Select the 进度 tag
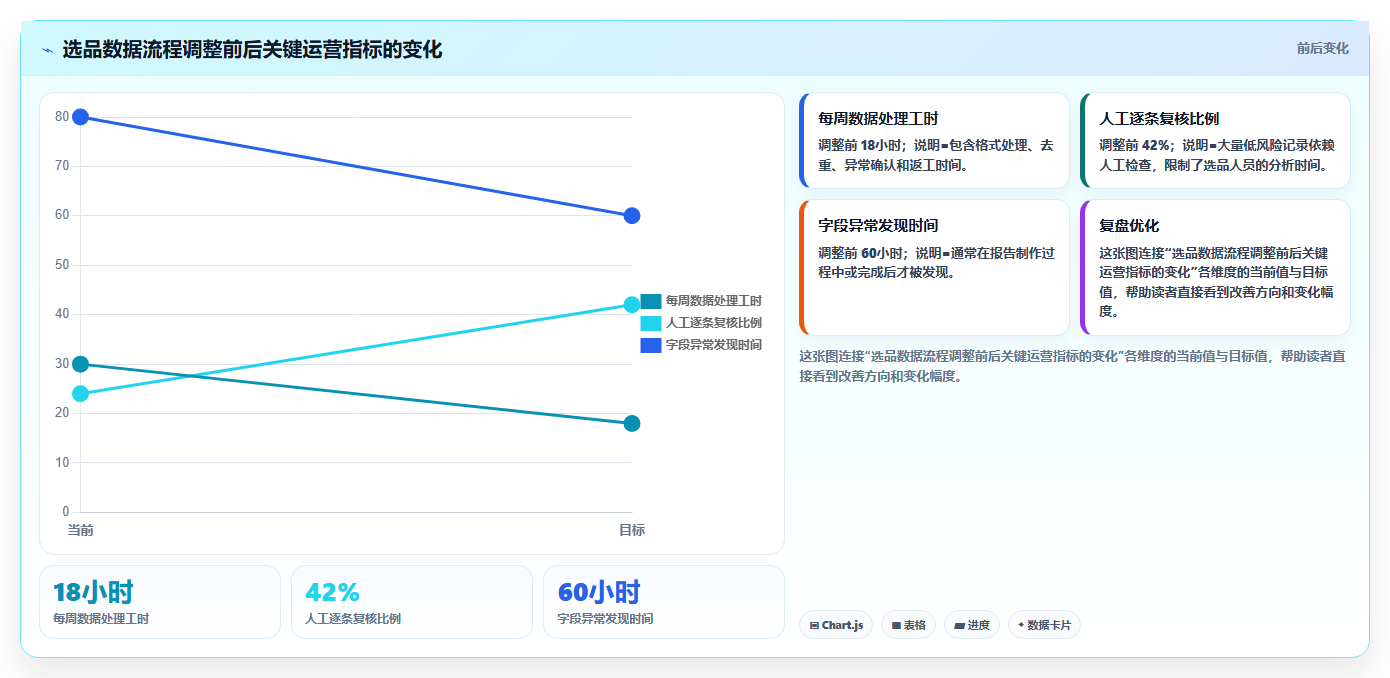1390x678 pixels. pos(972,625)
